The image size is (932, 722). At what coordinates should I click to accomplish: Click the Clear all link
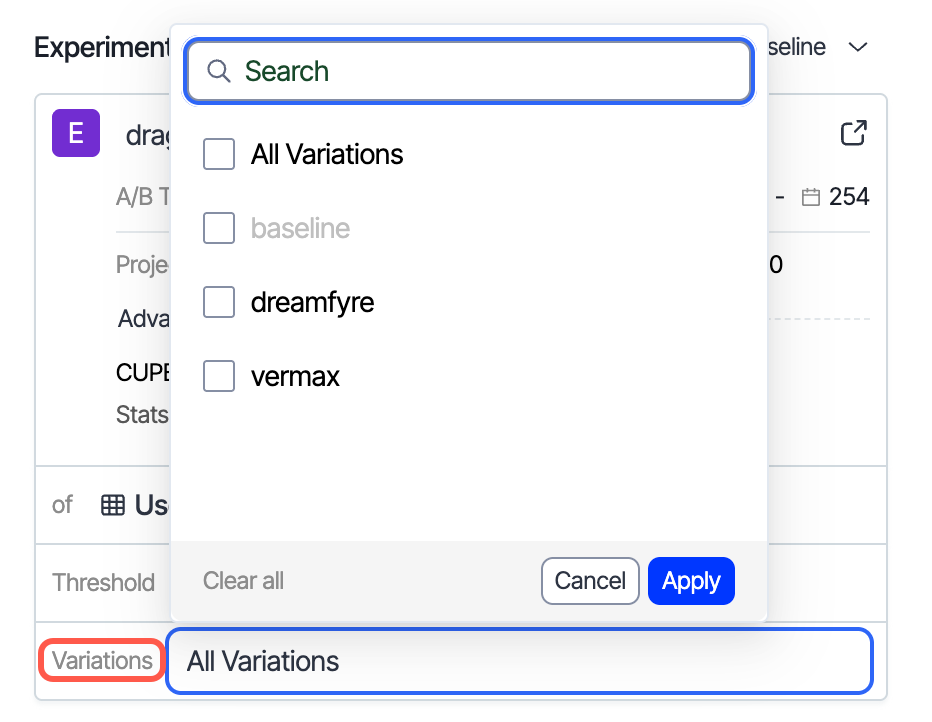243,581
